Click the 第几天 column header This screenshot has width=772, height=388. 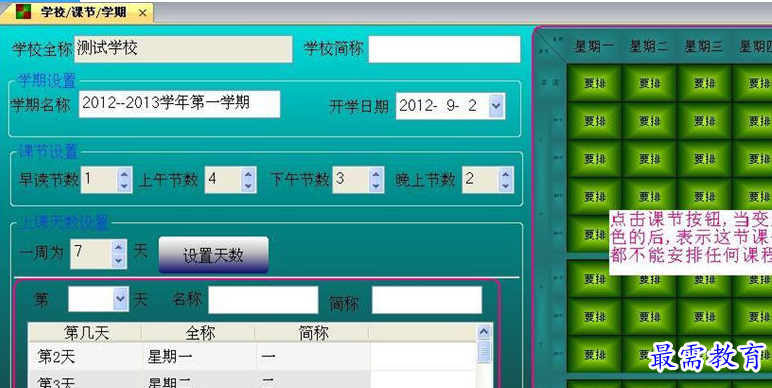tap(85, 333)
